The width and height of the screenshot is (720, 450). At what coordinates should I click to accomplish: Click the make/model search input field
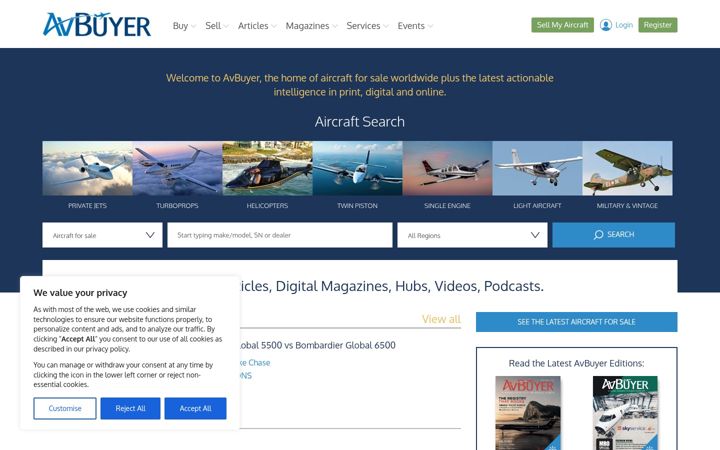(280, 235)
